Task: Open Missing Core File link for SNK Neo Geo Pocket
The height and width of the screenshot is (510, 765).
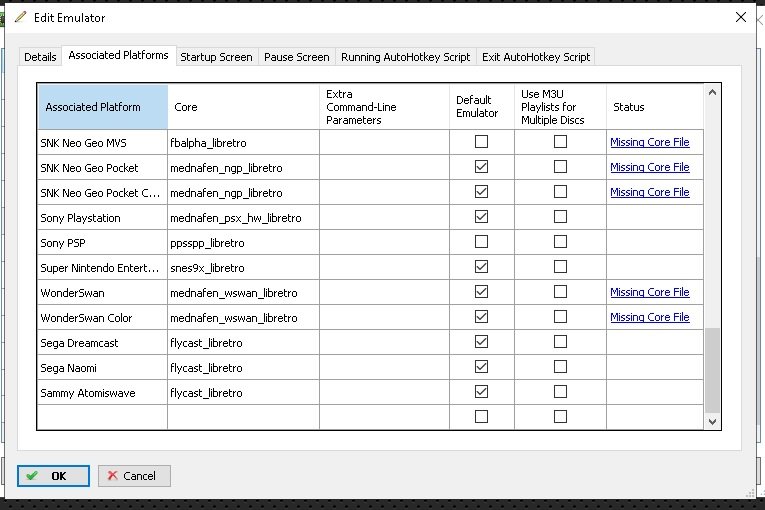Action: 649,167
